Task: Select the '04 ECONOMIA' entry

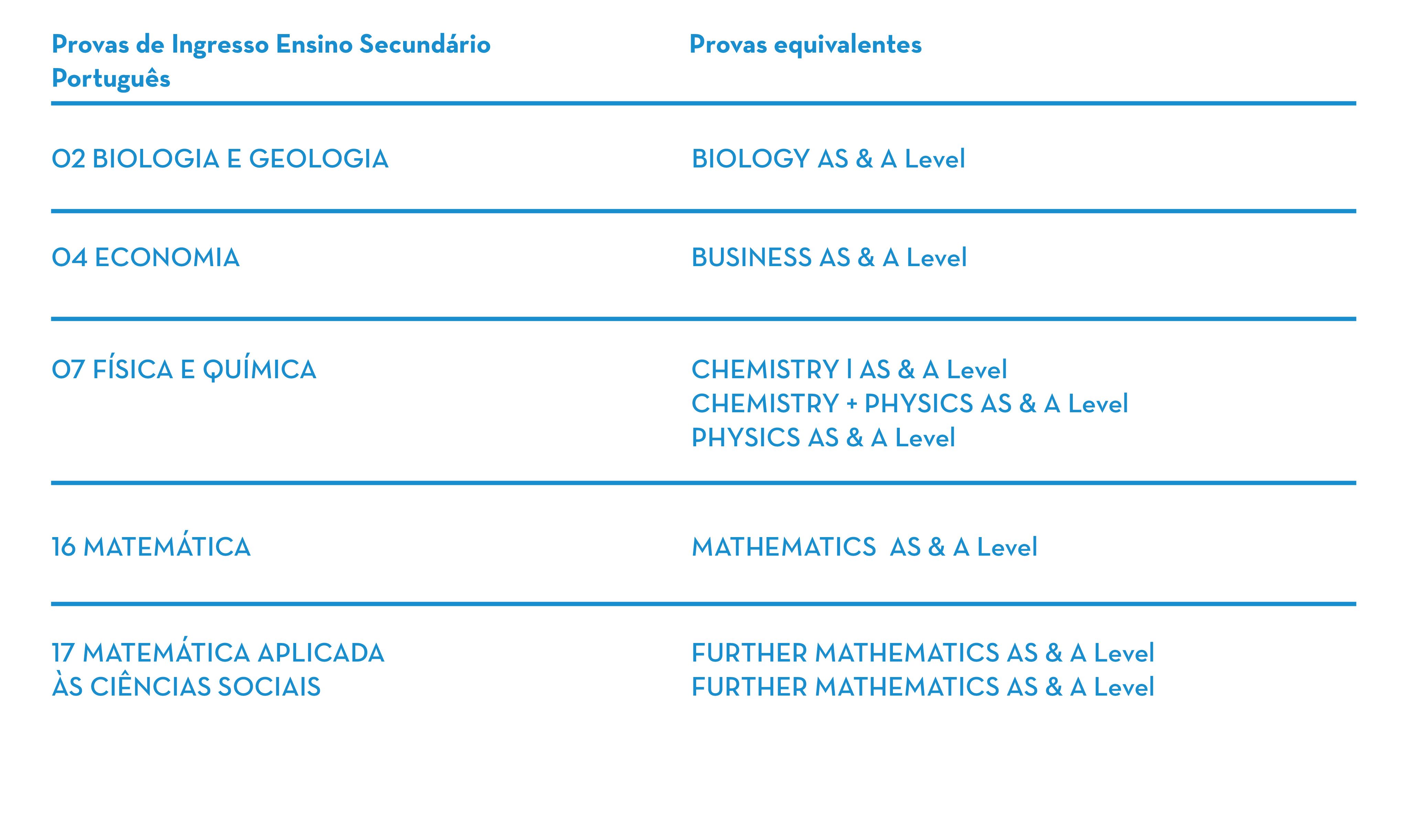Action: tap(145, 258)
